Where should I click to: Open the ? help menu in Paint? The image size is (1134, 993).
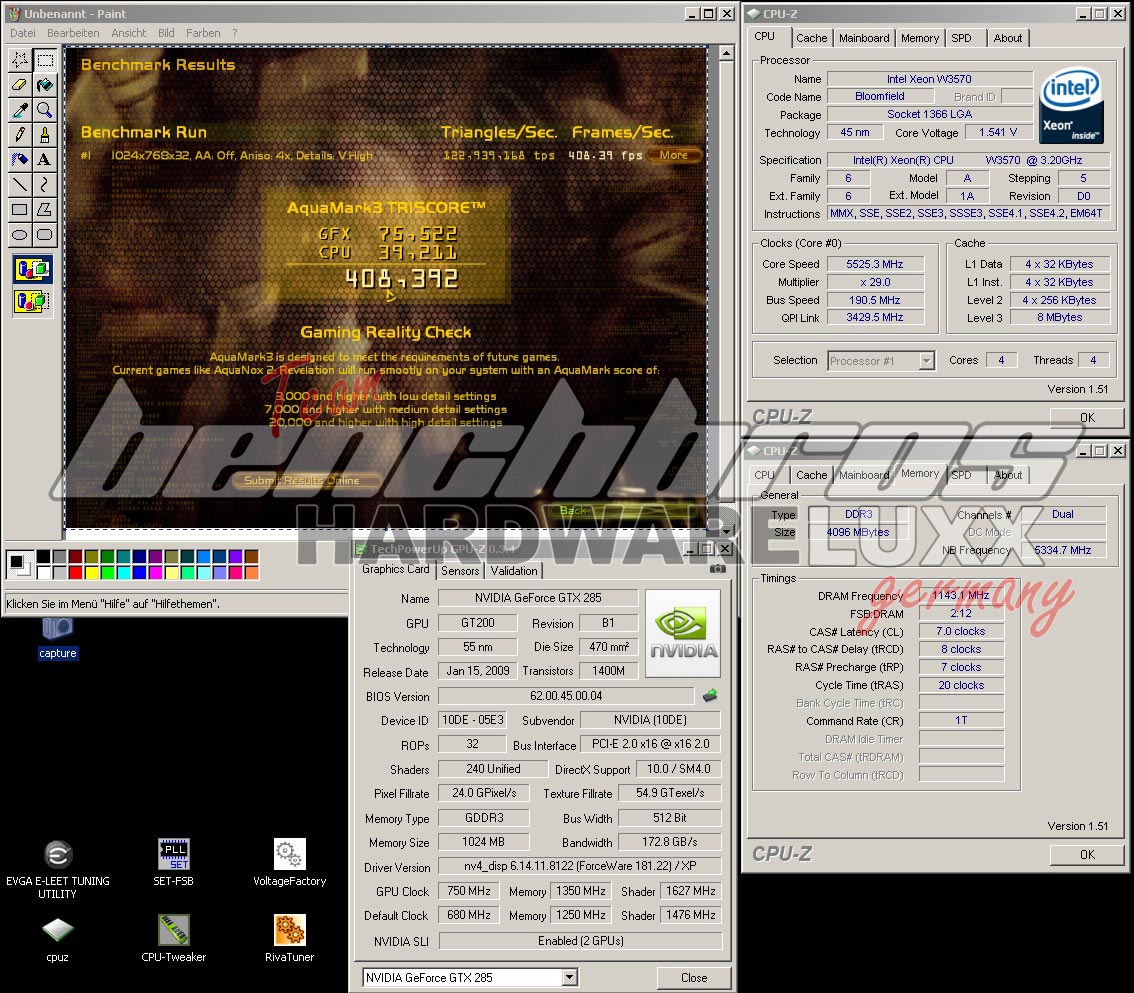[234, 33]
